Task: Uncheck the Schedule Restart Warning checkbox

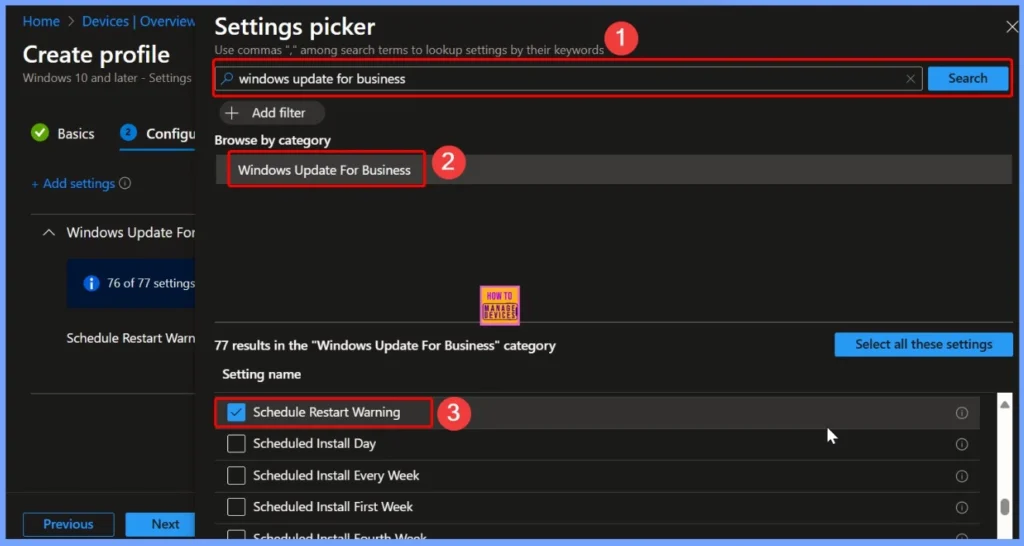Action: pyautogui.click(x=236, y=412)
